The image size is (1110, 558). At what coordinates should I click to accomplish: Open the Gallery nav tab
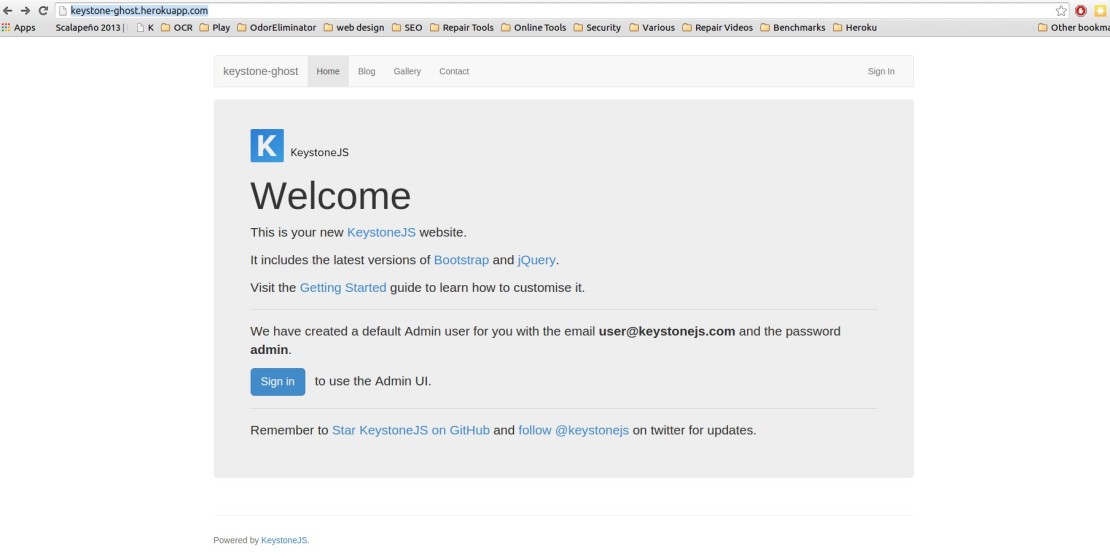[x=407, y=71]
